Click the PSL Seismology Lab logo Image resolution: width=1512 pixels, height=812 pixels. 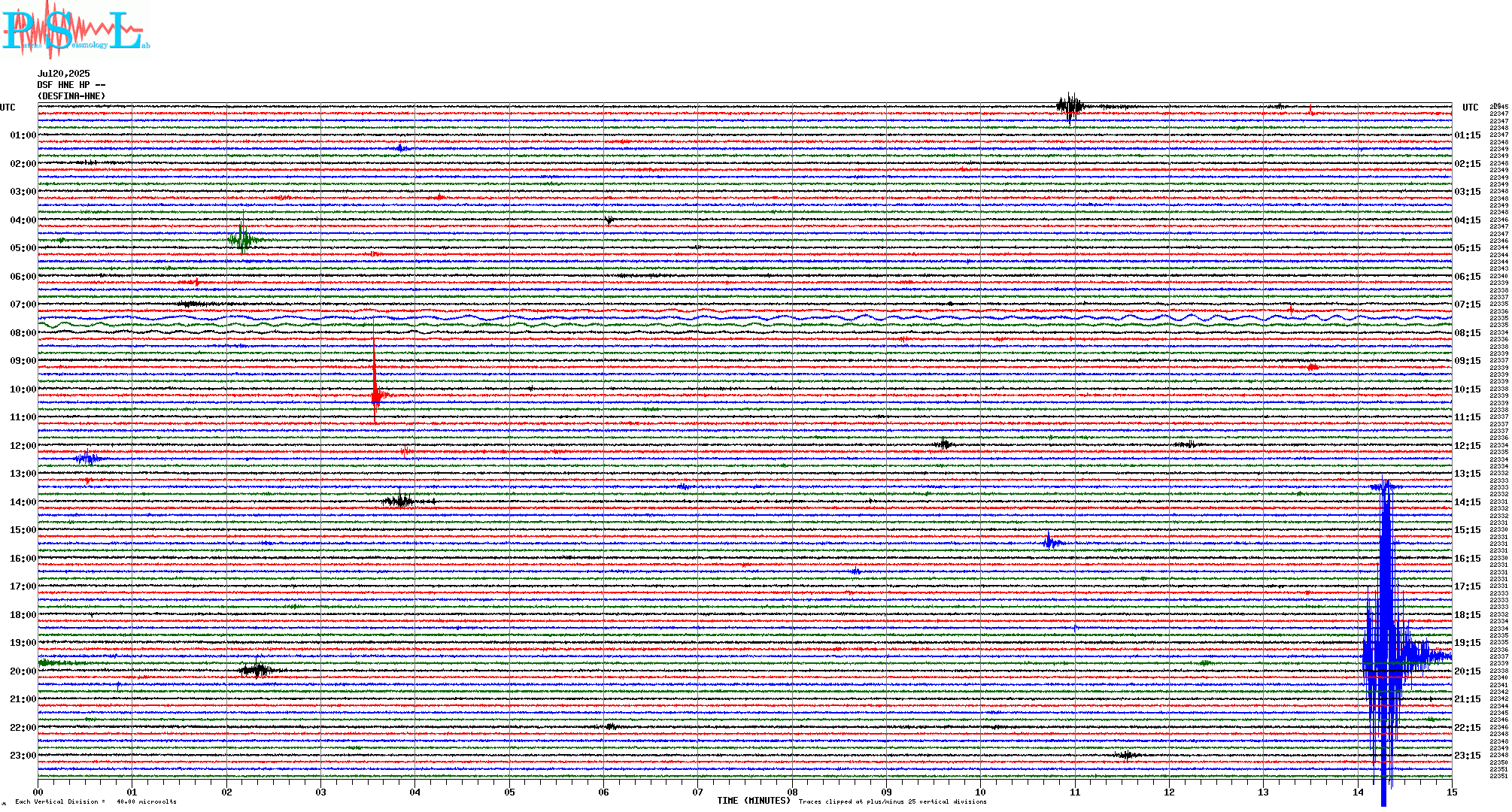click(x=75, y=30)
